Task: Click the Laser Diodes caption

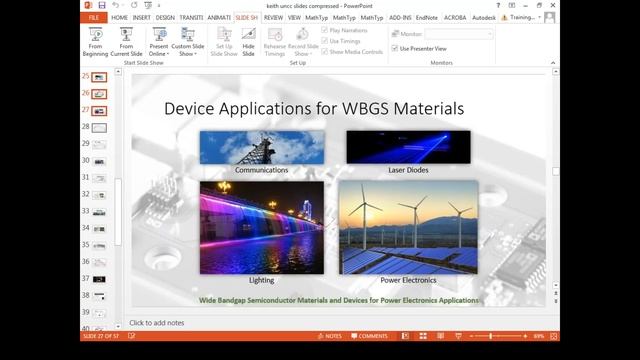Action: coord(408,170)
